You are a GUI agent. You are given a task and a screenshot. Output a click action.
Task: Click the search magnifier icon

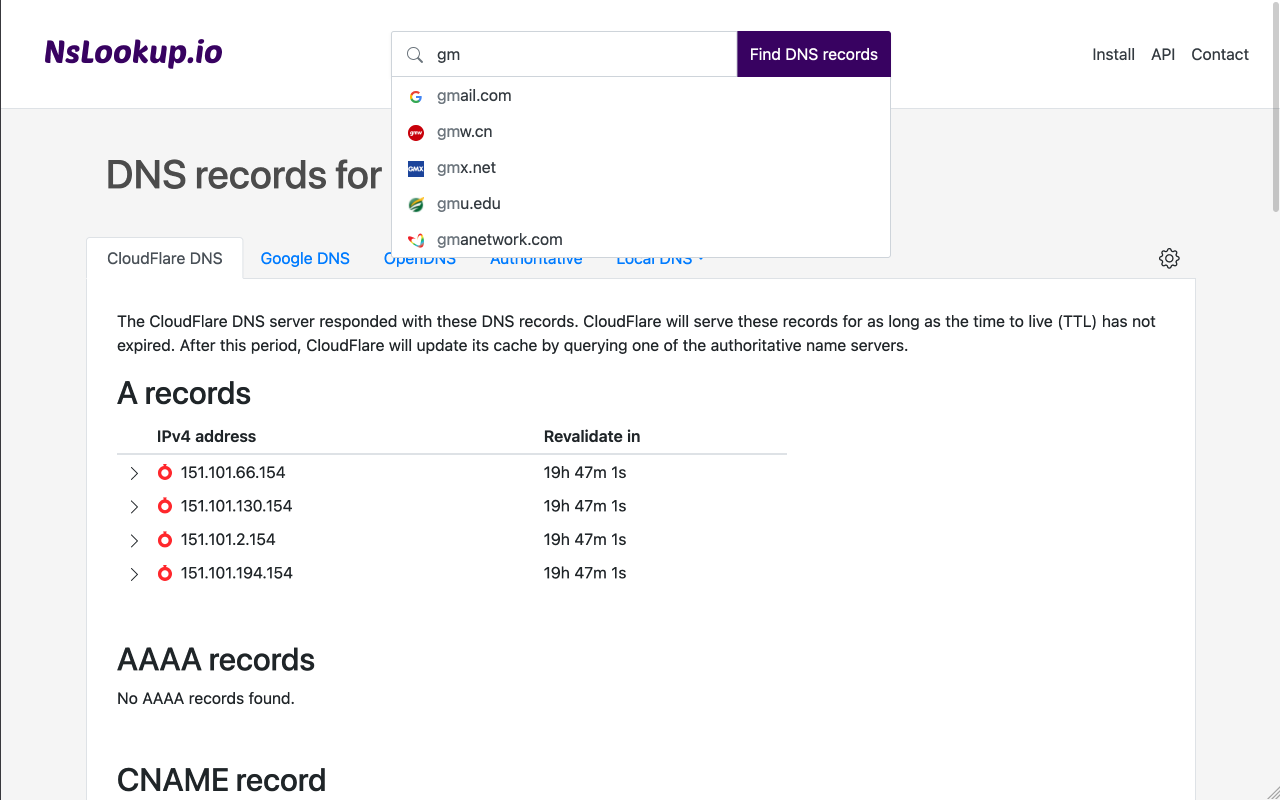click(414, 55)
